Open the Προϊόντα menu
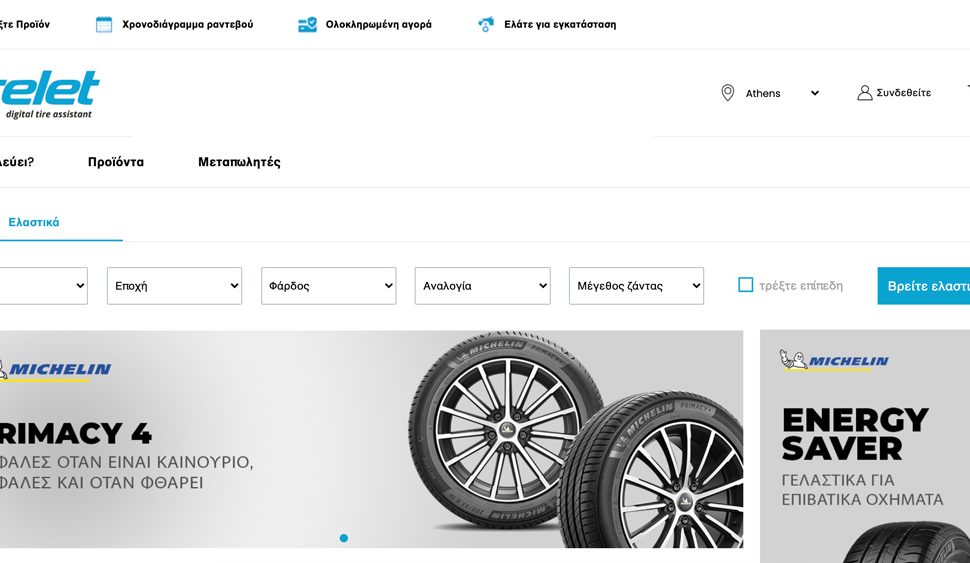 tap(116, 162)
